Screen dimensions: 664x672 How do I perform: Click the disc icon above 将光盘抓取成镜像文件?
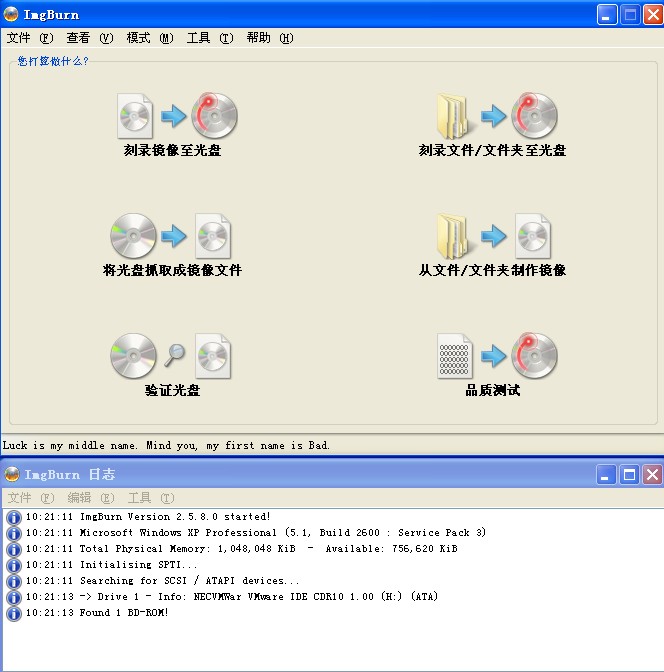[133, 236]
